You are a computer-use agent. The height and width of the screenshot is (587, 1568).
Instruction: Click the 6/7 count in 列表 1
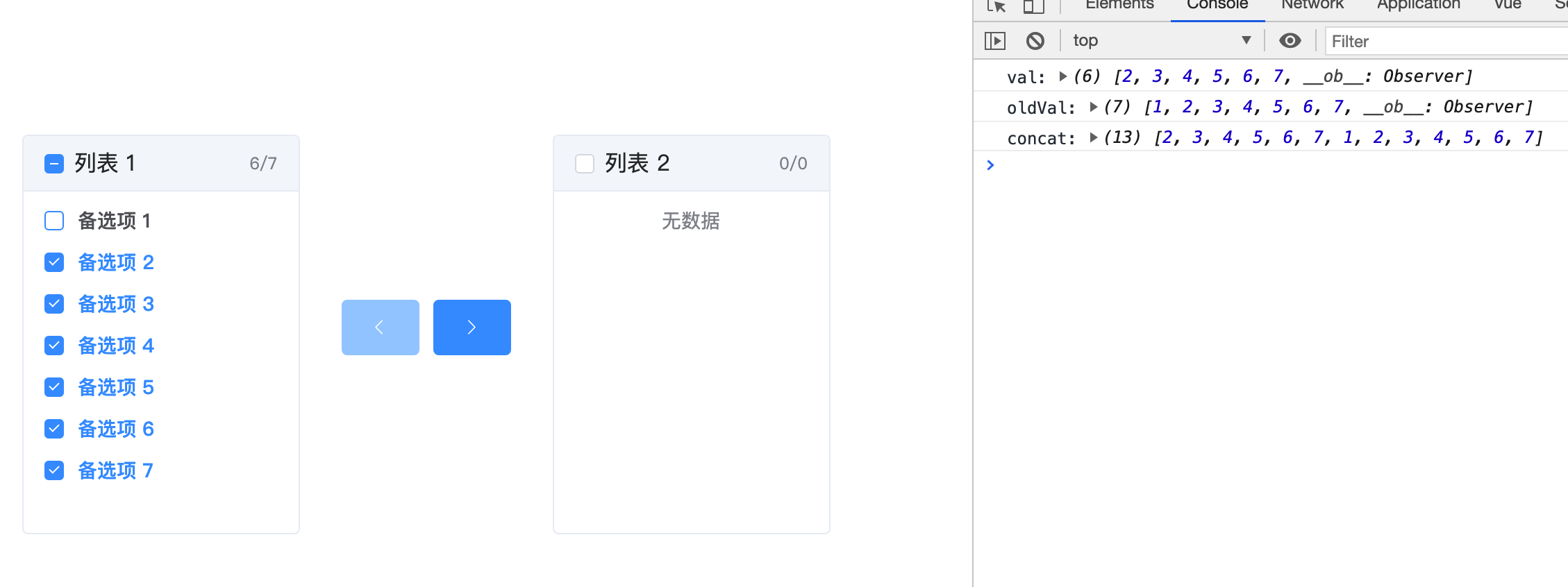coord(263,164)
